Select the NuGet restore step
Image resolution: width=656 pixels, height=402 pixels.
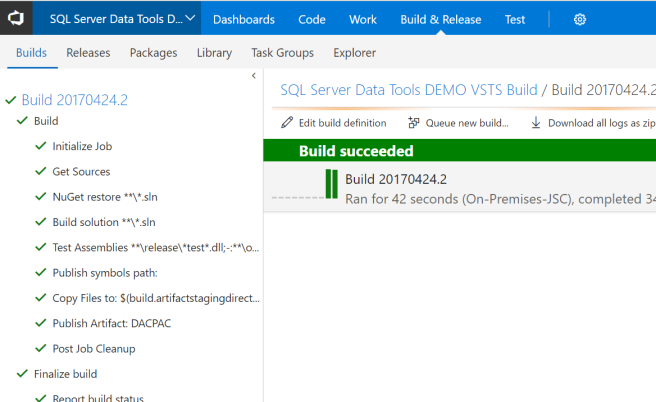pyautogui.click(x=107, y=197)
